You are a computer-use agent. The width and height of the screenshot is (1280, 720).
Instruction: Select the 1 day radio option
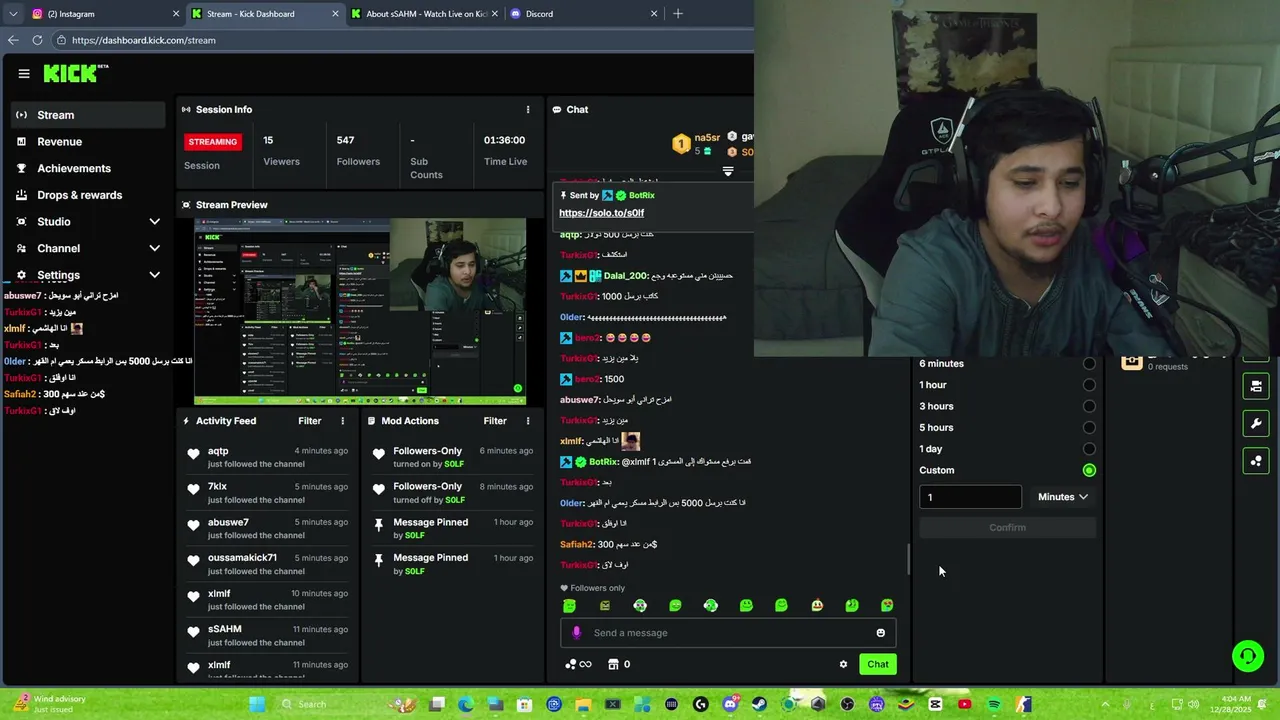1089,449
